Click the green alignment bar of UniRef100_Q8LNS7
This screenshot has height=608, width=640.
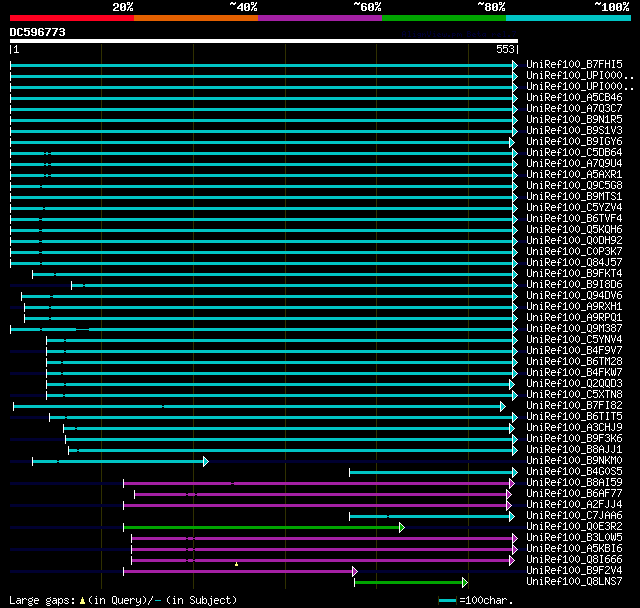pos(409,583)
